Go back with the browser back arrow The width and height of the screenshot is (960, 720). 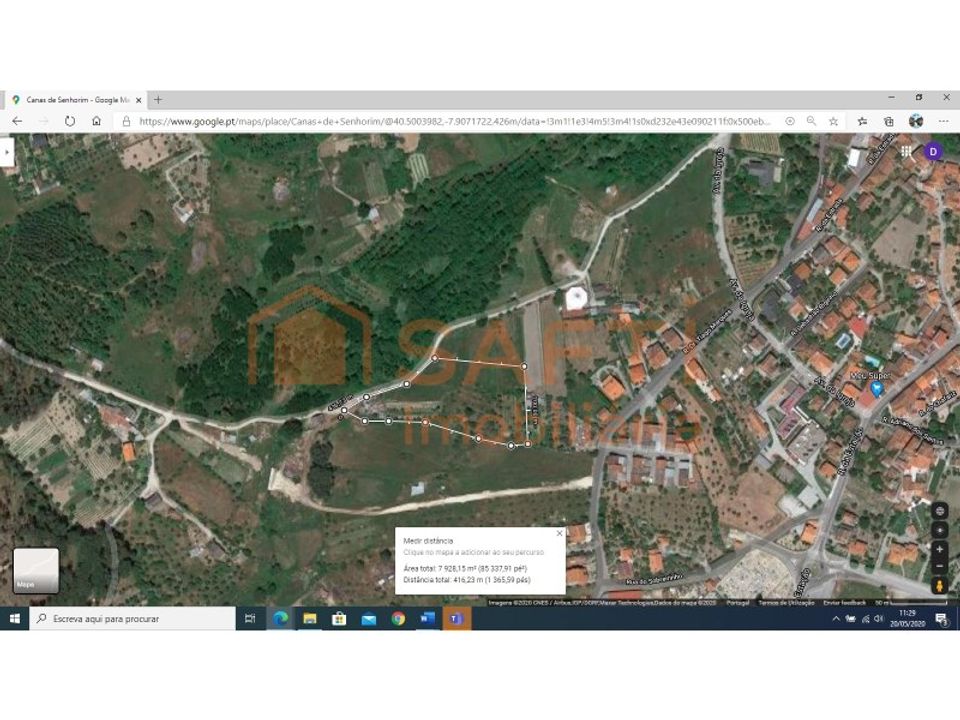click(17, 121)
